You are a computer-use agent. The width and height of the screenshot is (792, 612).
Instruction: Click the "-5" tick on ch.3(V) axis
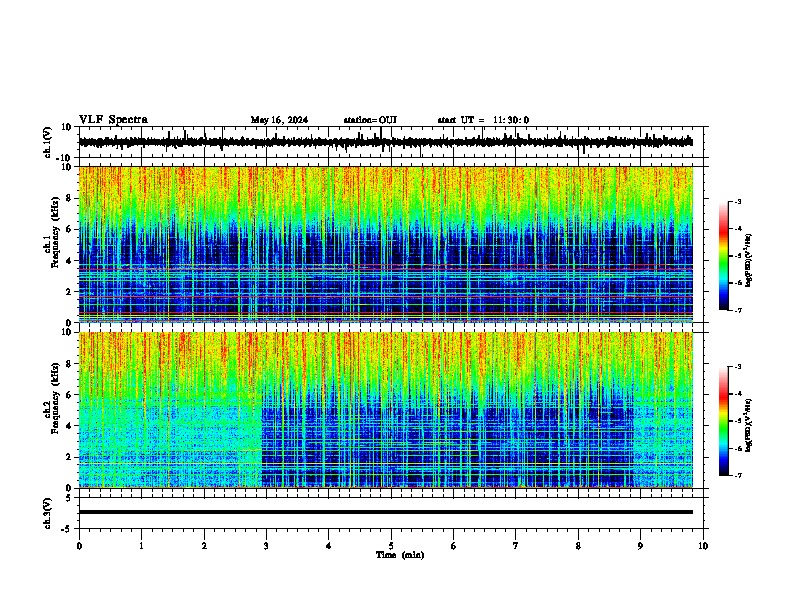(67, 529)
